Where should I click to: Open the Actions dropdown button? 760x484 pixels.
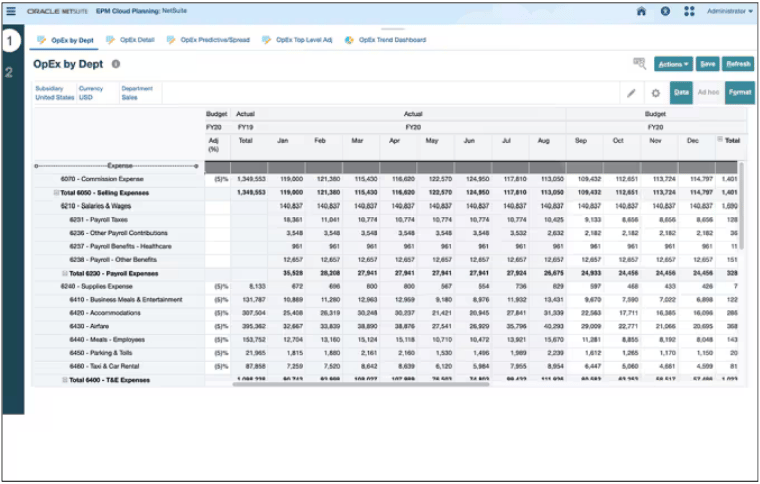click(673, 64)
